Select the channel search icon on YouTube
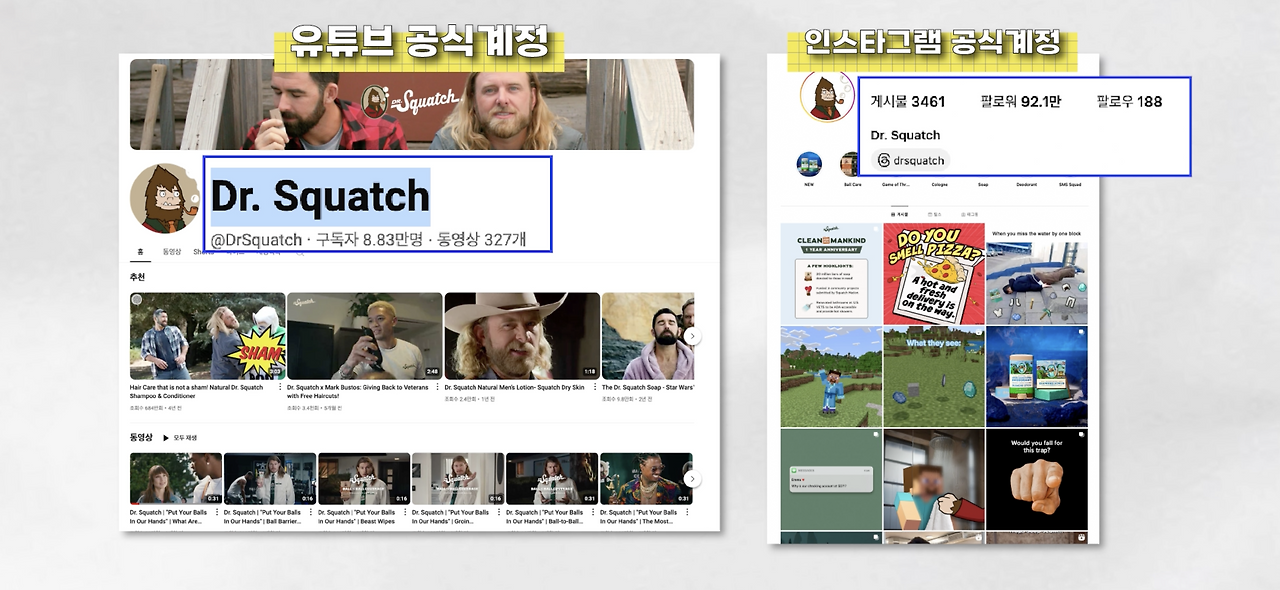Screen dimensions: 1280x590 [x=300, y=253]
